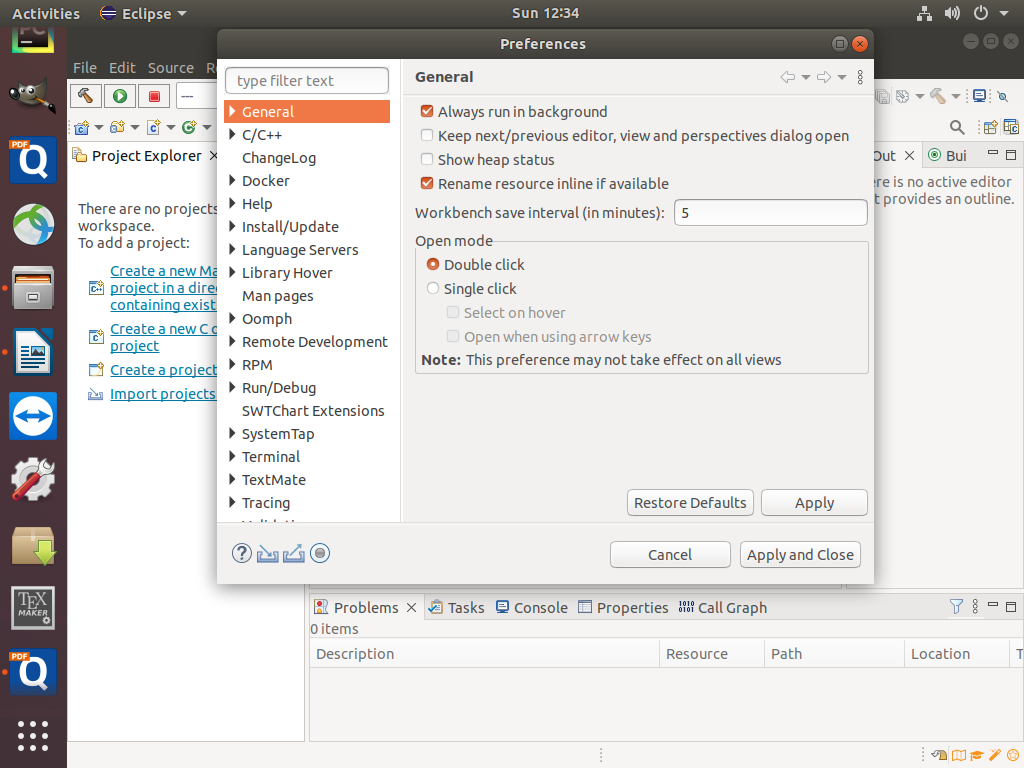Expand the General preferences node
Image resolution: width=1024 pixels, height=768 pixels.
pyautogui.click(x=232, y=112)
